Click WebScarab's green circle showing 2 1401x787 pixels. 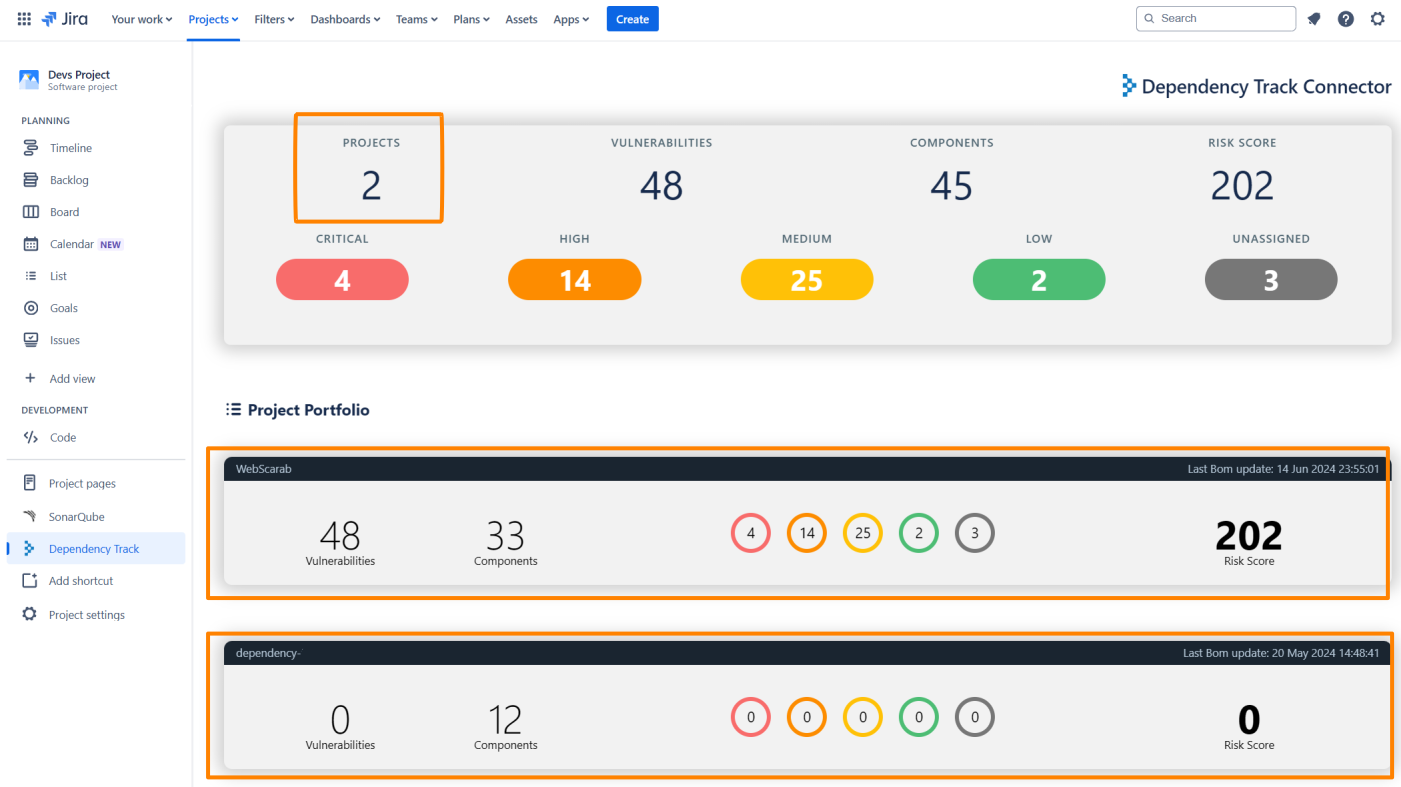pos(919,533)
